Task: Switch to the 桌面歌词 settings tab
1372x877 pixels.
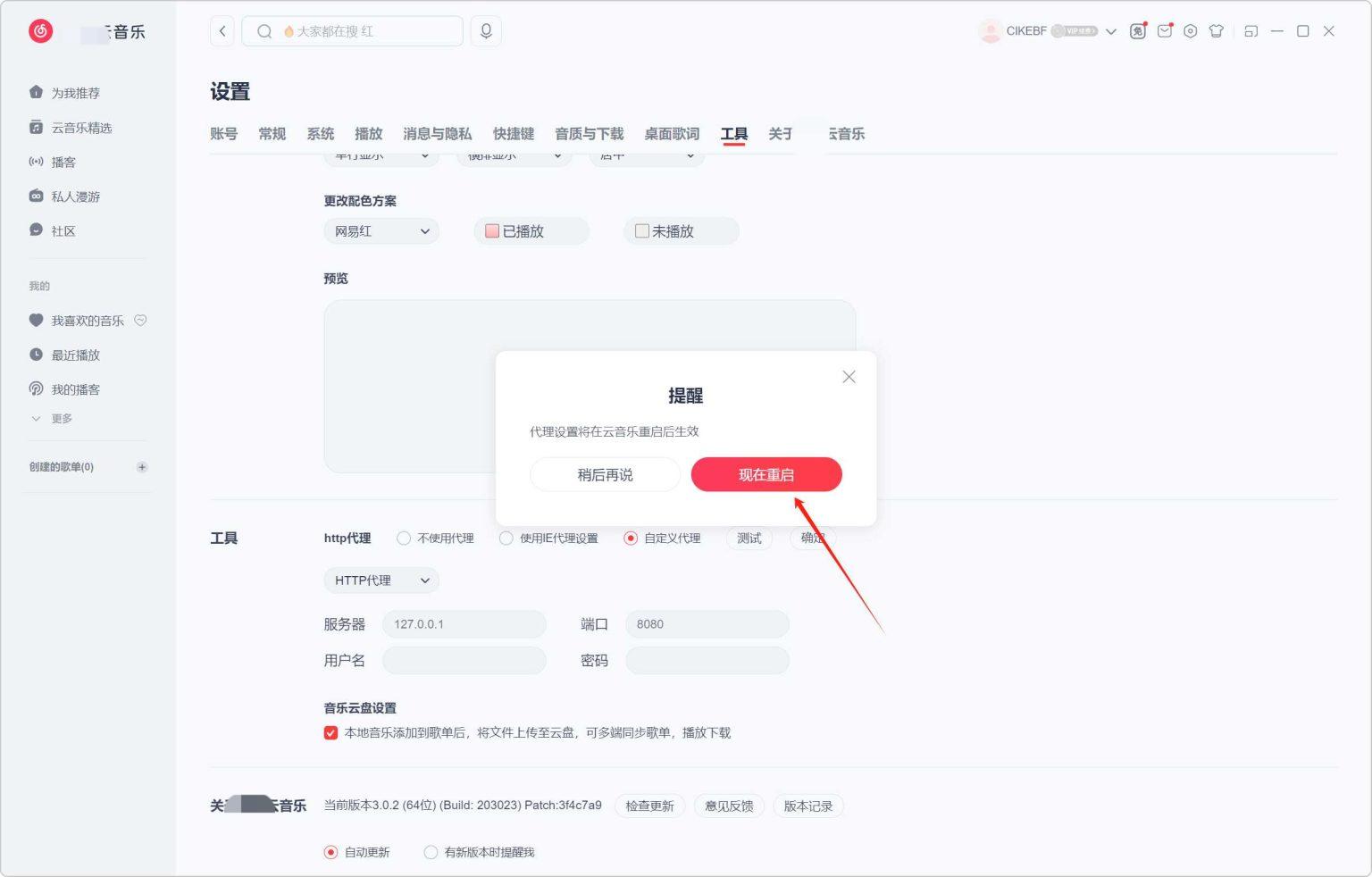Action: click(x=672, y=134)
